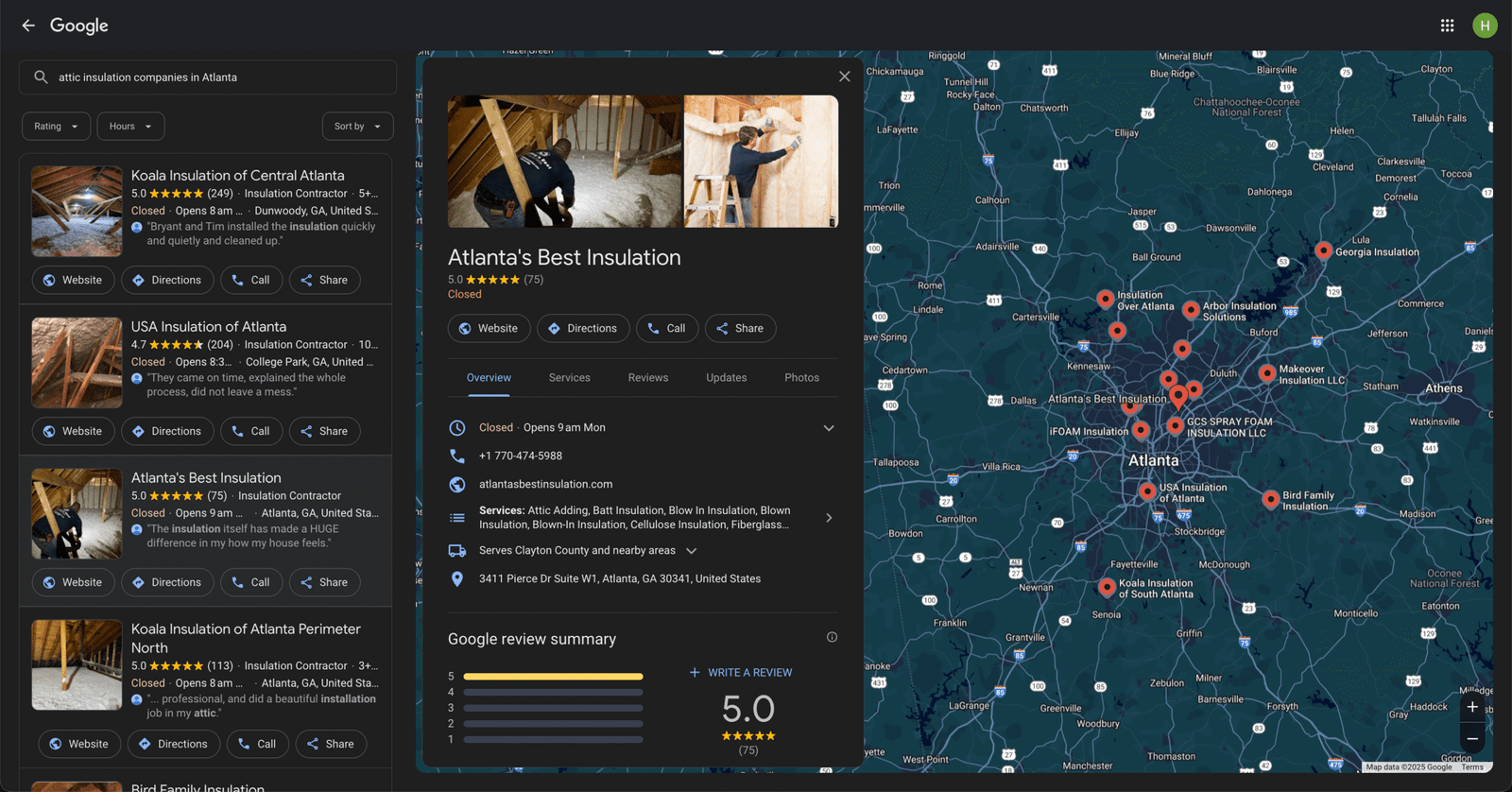Click the clock icon in hours row

(x=457, y=427)
